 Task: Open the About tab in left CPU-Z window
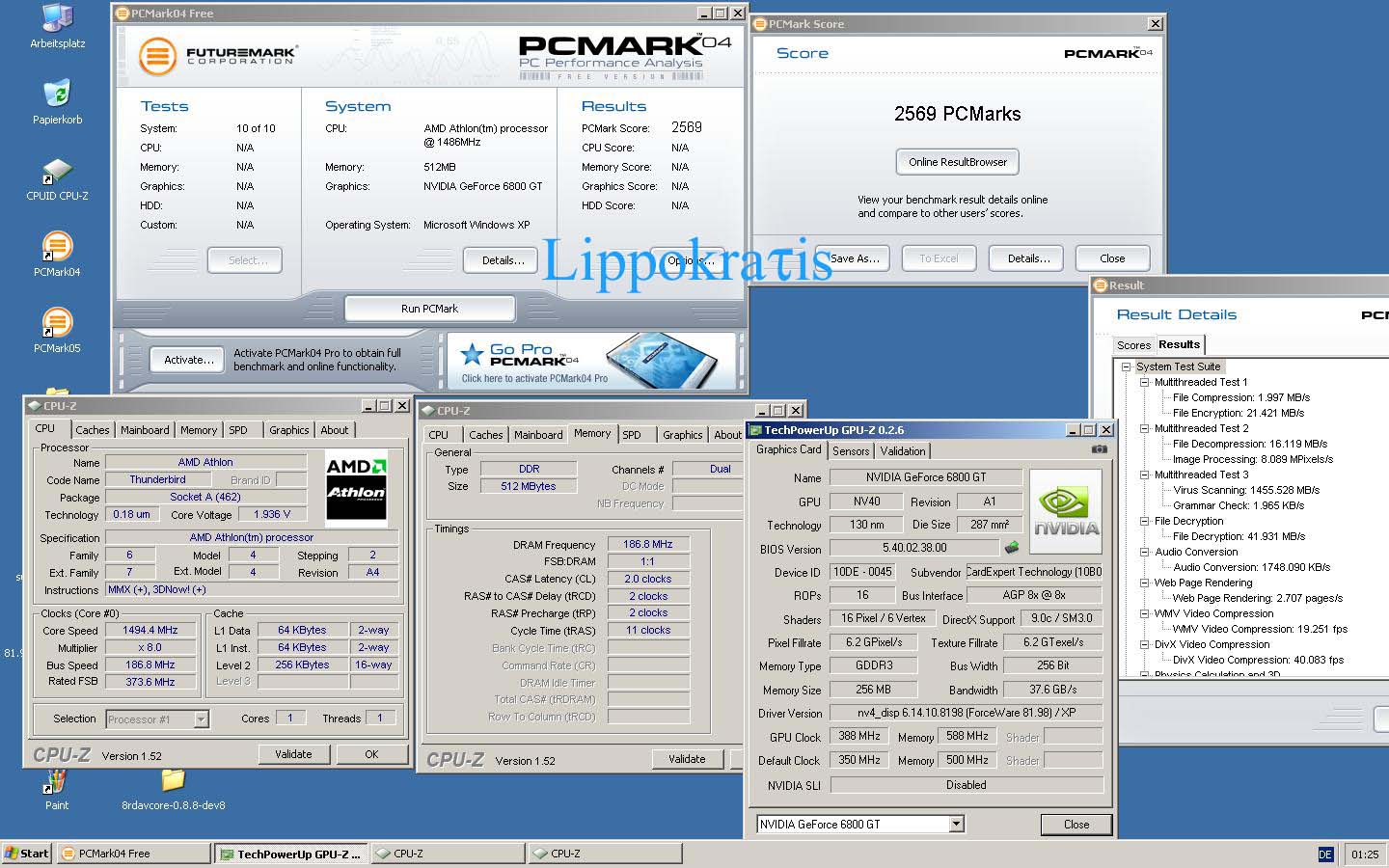pos(335,430)
